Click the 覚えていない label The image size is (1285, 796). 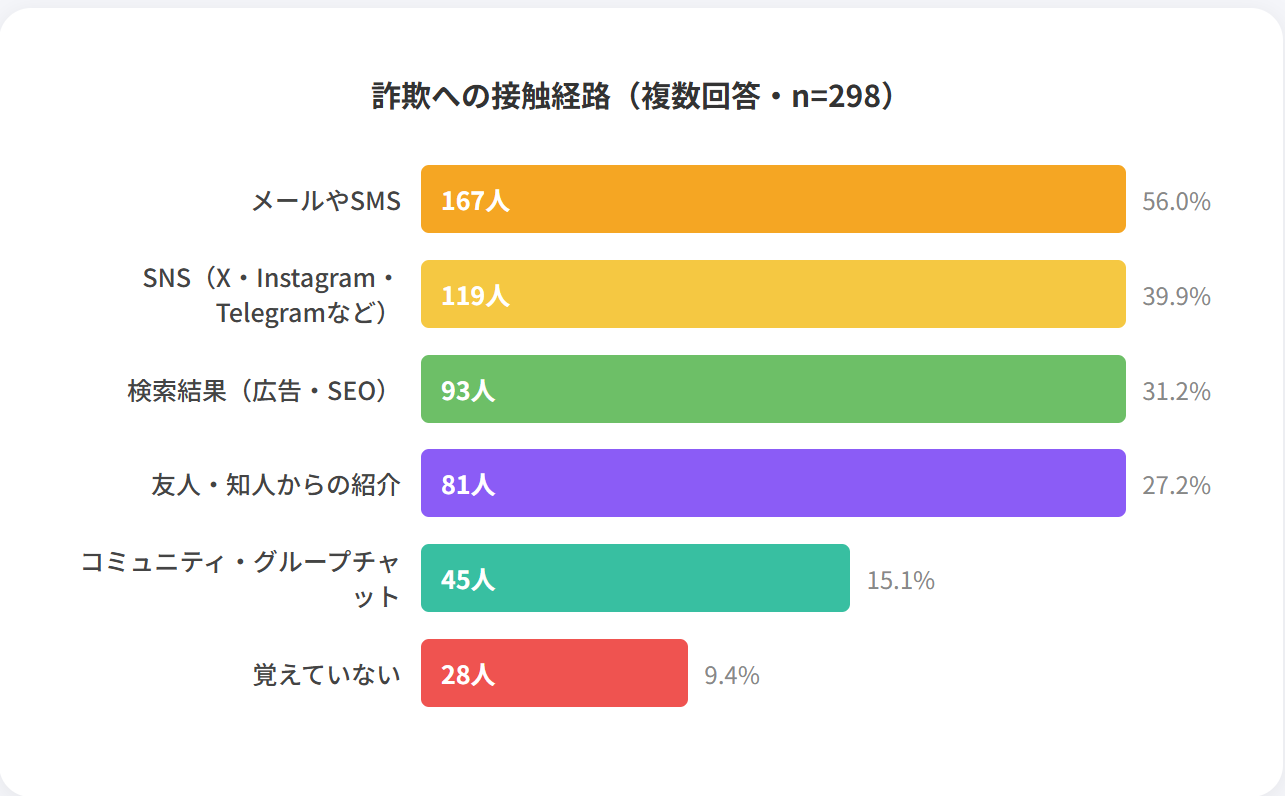click(x=326, y=675)
